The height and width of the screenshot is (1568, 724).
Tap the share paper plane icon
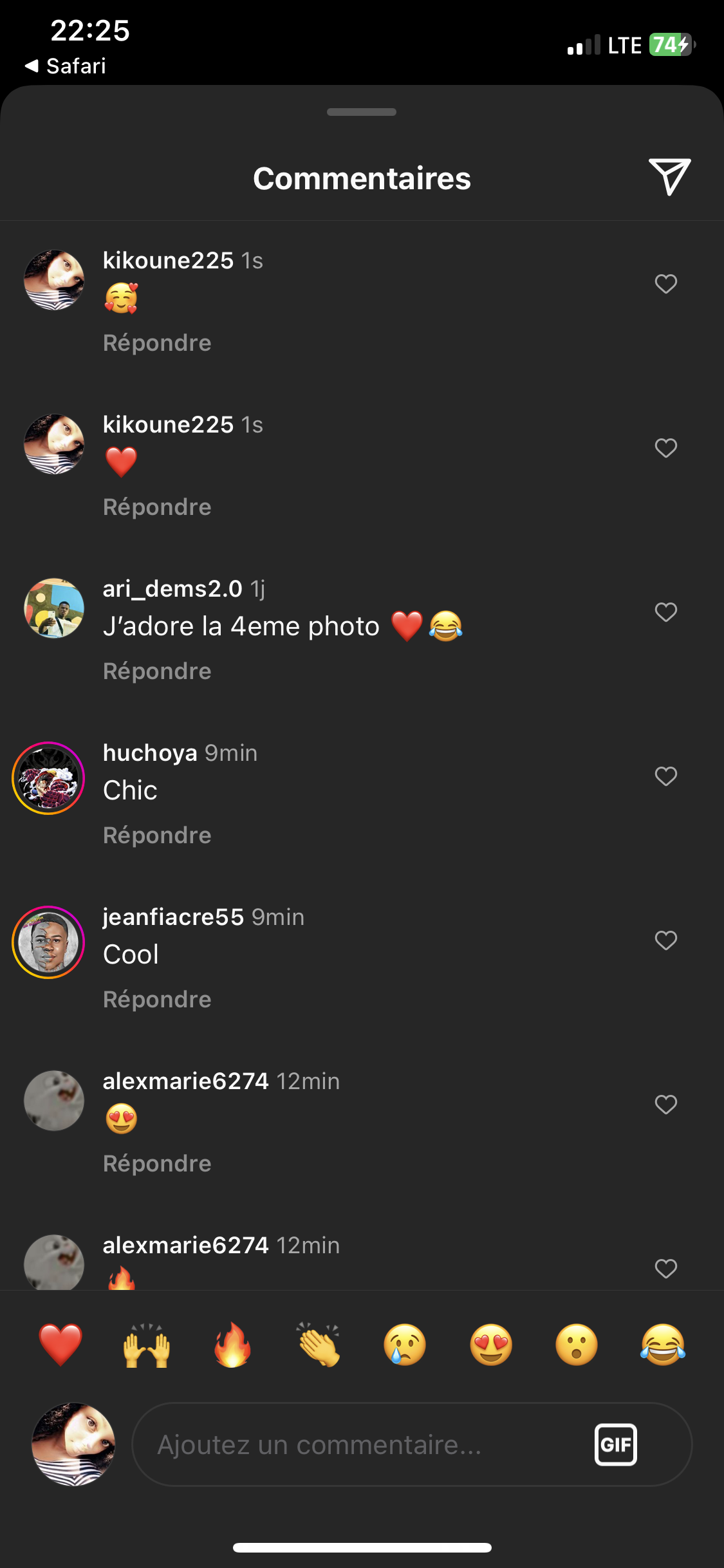click(669, 176)
